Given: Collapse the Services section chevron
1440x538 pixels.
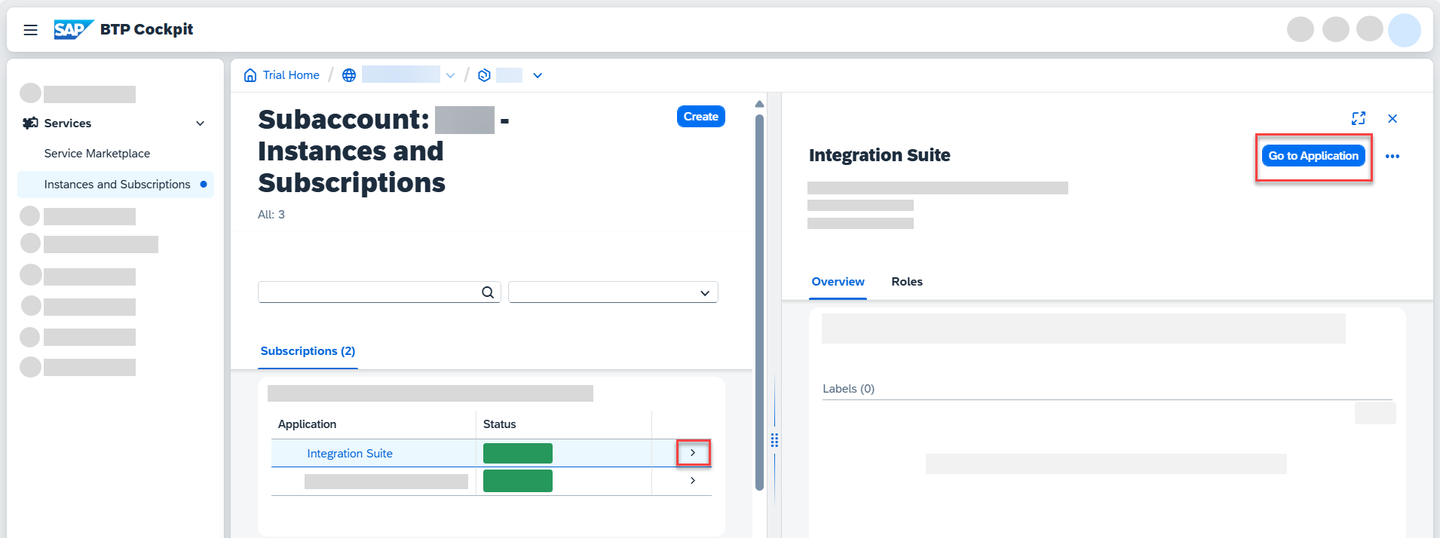Looking at the screenshot, I should coord(200,123).
